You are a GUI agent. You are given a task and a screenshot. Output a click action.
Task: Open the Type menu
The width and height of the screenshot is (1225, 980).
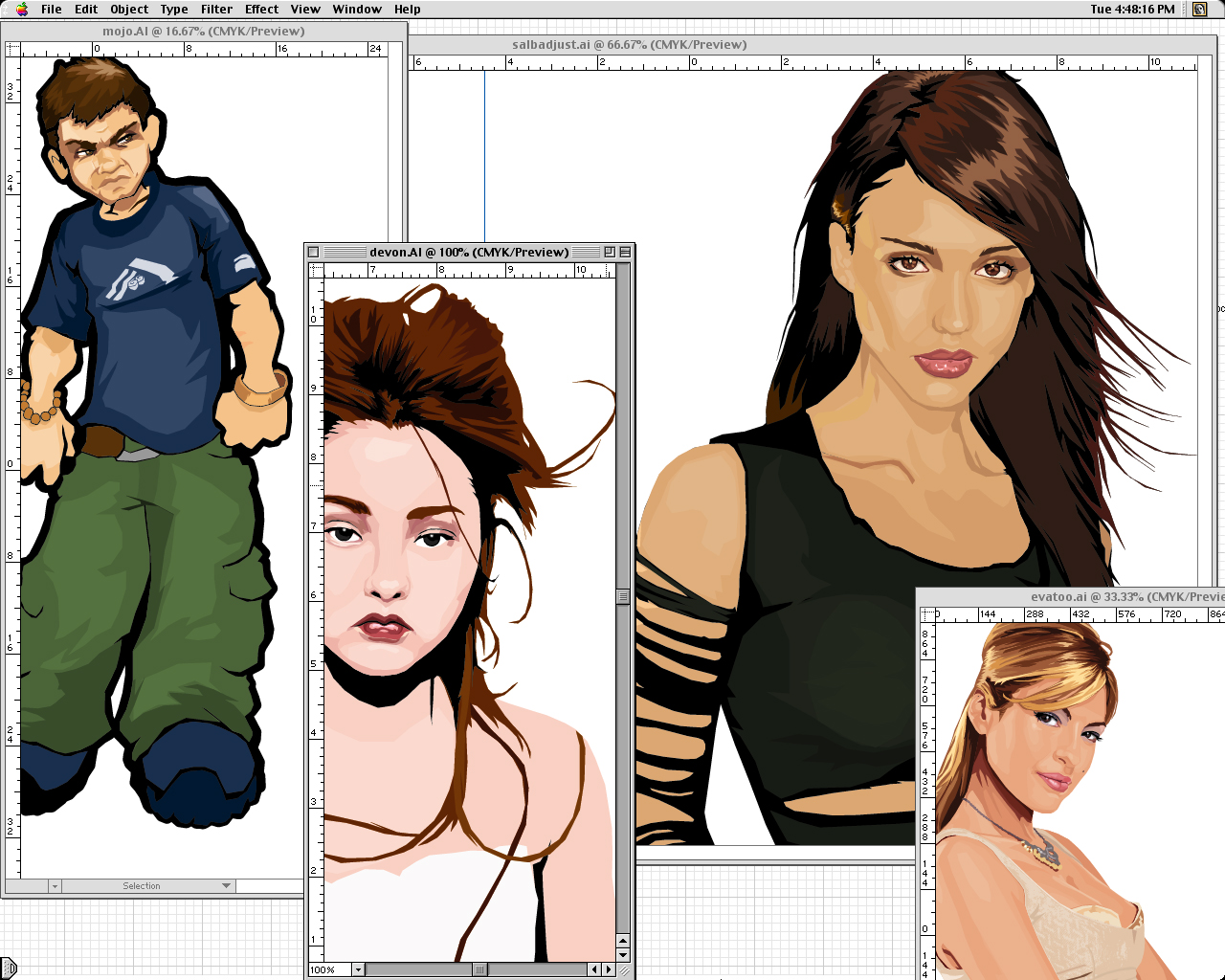[x=174, y=9]
